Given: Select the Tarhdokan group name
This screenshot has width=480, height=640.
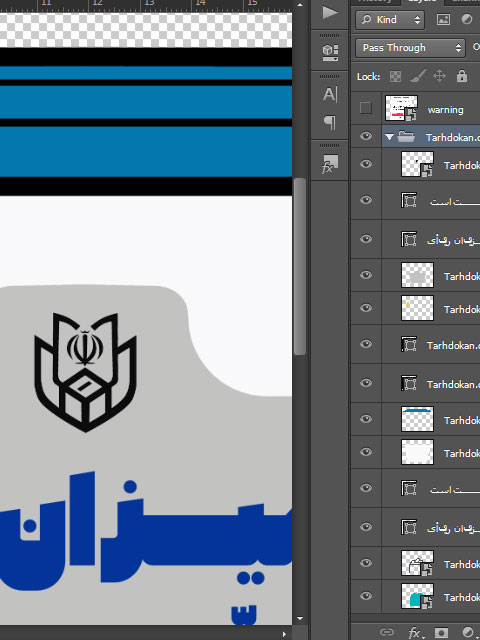Looking at the screenshot, I should [452, 138].
